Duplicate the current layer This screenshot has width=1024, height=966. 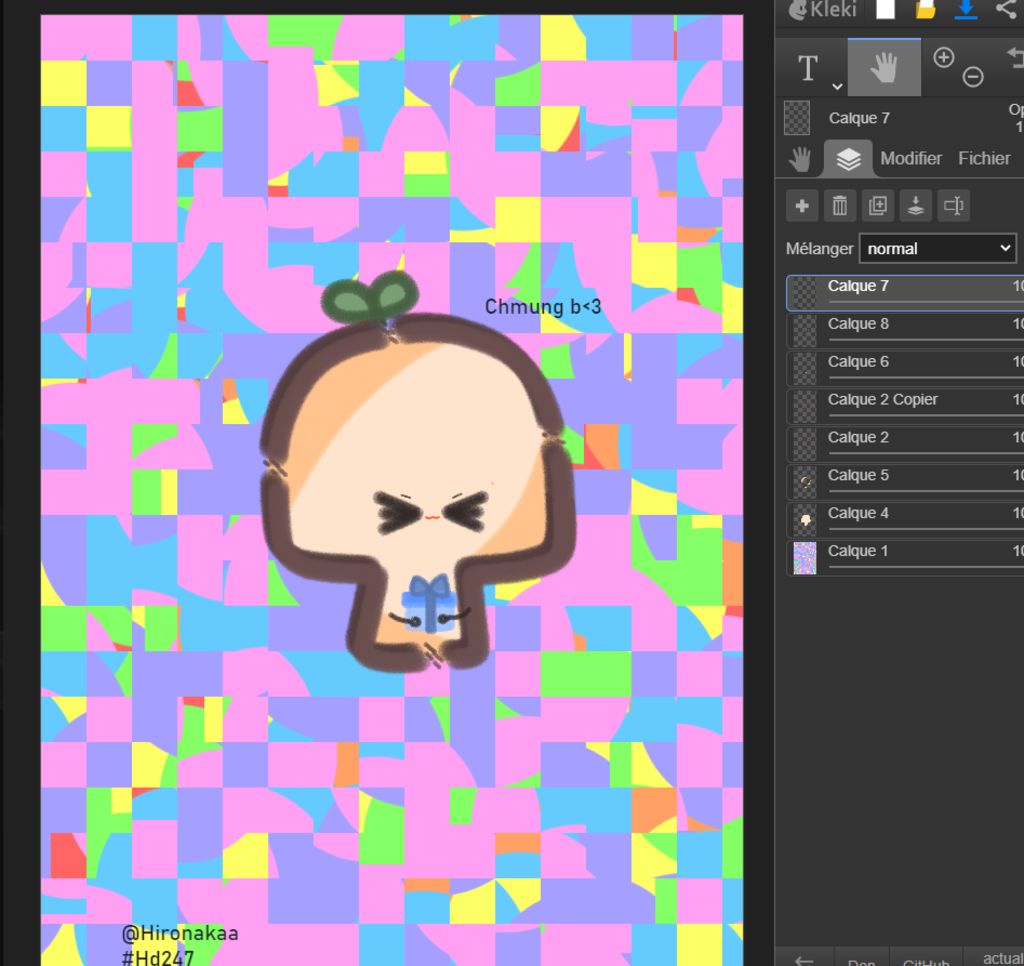[x=878, y=206]
